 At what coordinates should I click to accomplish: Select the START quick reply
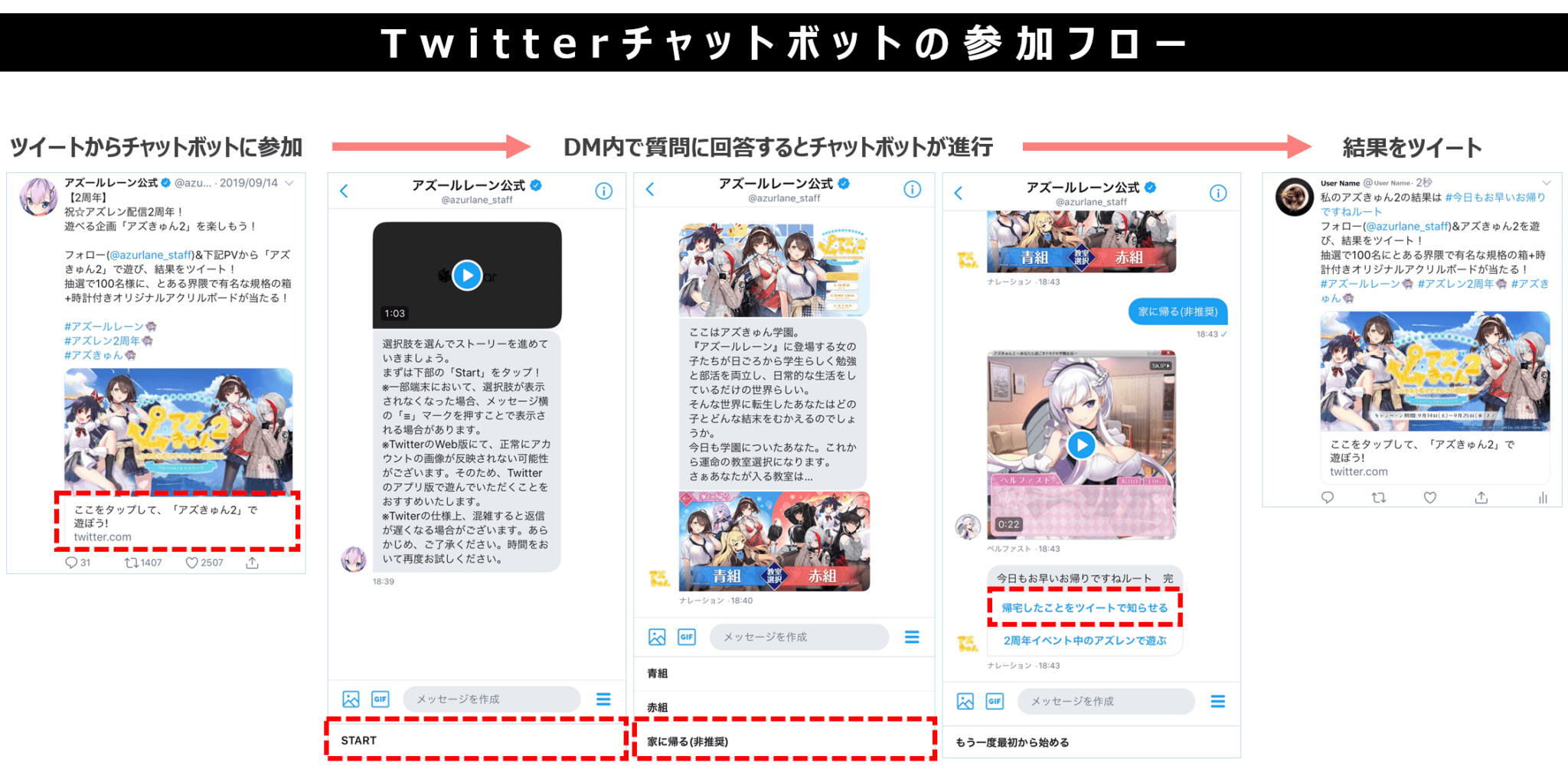coord(476,740)
